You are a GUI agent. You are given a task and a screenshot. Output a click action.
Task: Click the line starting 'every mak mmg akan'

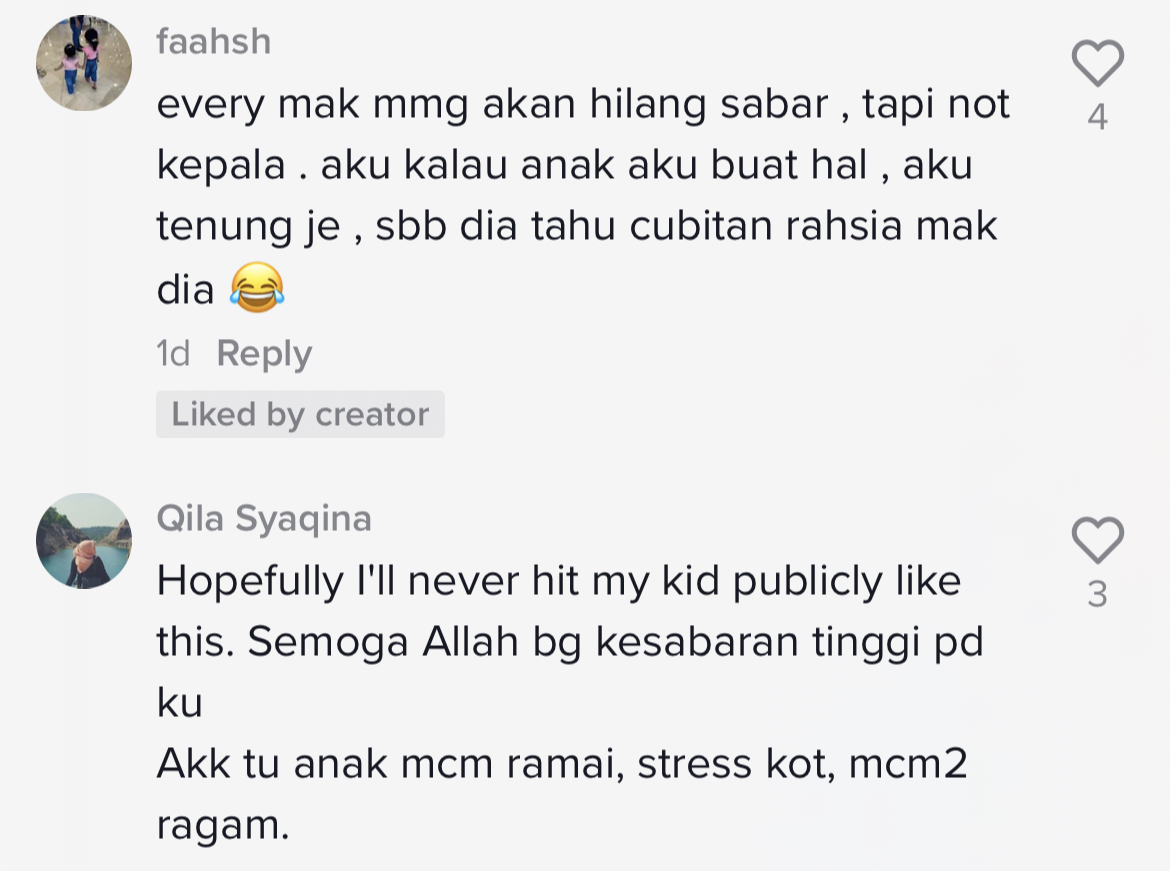click(x=583, y=104)
